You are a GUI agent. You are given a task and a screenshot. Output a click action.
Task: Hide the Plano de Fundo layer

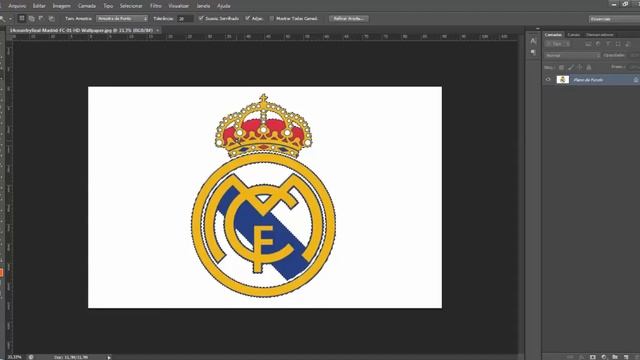pyautogui.click(x=548, y=80)
